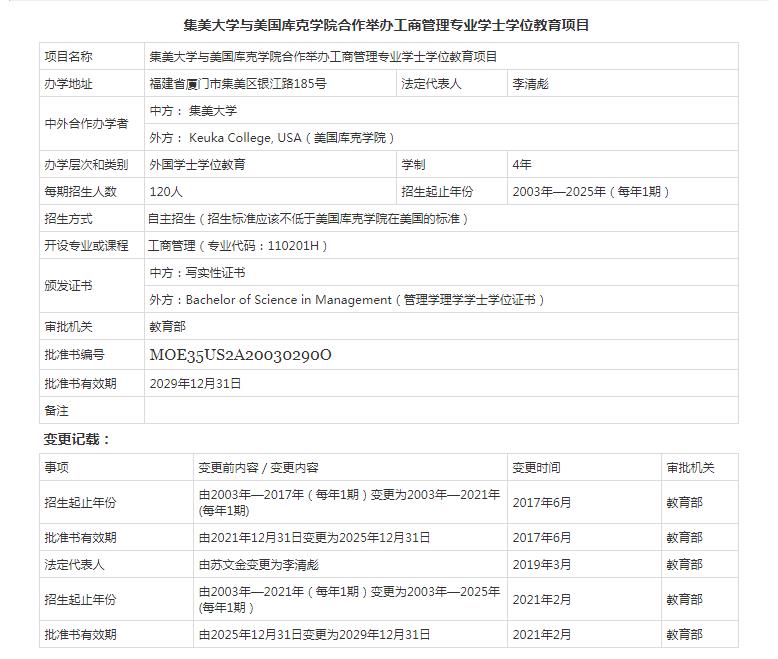The height and width of the screenshot is (659, 778).
Task: Click the 审批机关 column header in the change table
Action: coord(690,467)
